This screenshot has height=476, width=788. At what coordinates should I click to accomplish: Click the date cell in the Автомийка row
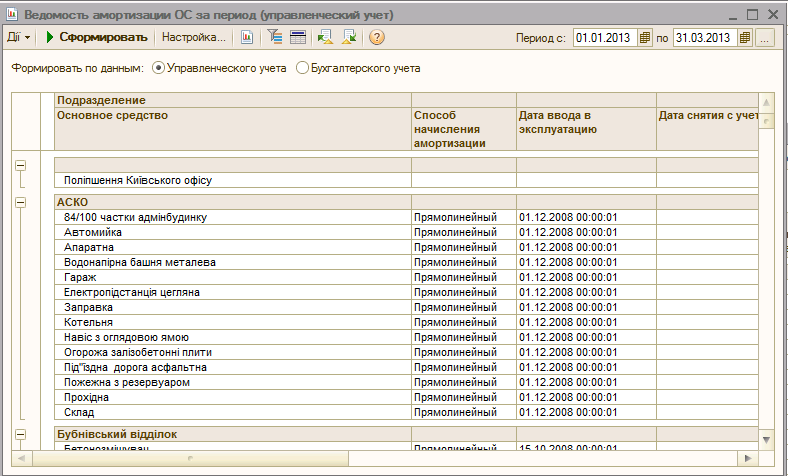click(586, 232)
